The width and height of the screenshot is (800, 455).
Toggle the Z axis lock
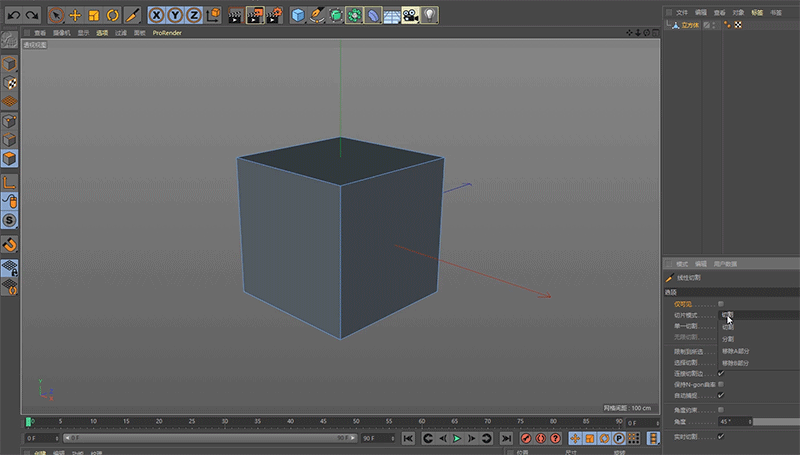point(194,15)
